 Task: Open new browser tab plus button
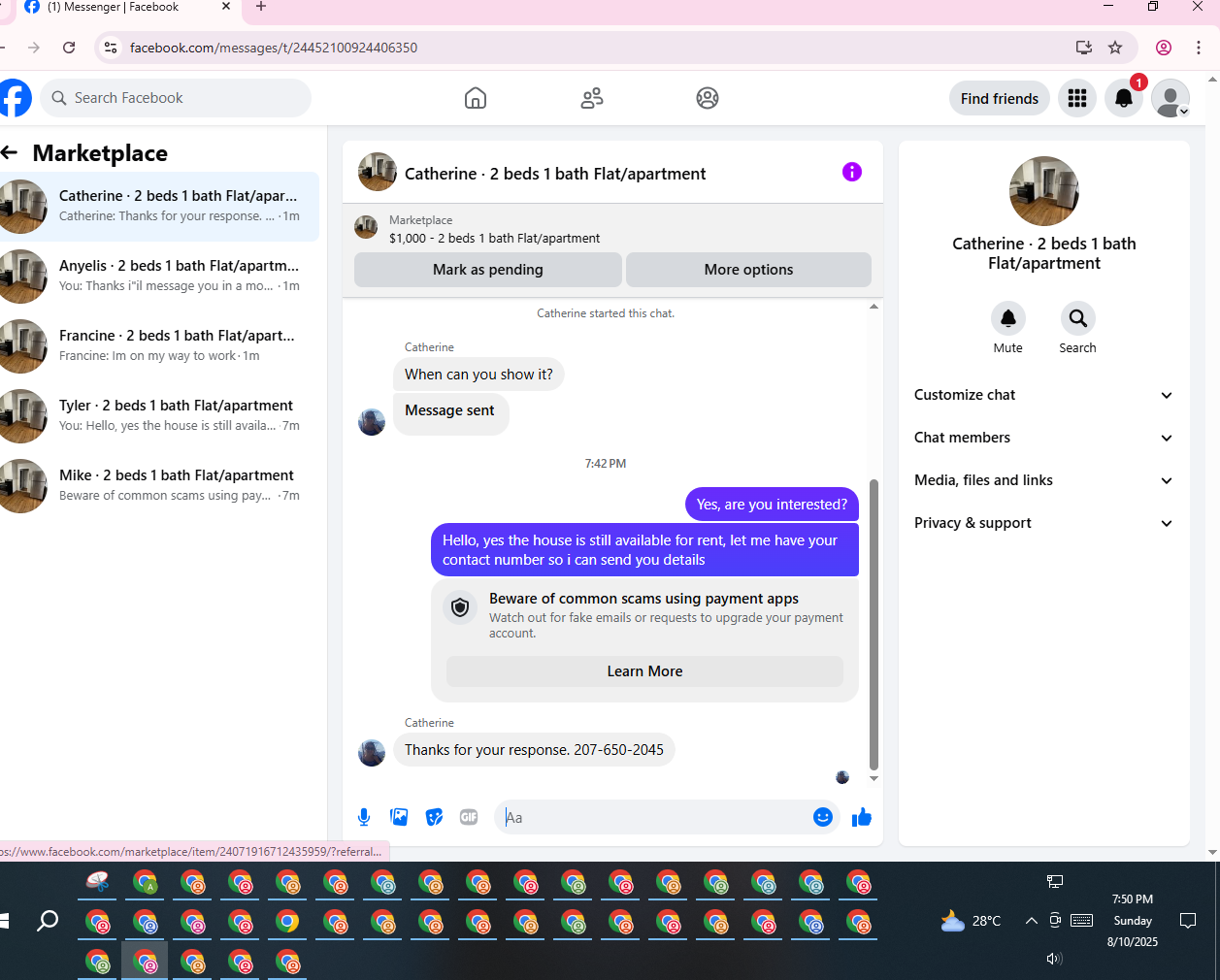(260, 7)
